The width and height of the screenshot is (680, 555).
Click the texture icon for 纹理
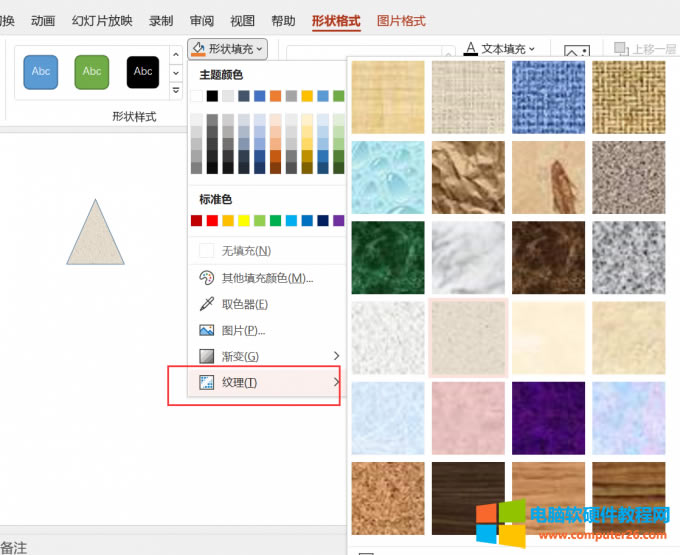[x=207, y=382]
